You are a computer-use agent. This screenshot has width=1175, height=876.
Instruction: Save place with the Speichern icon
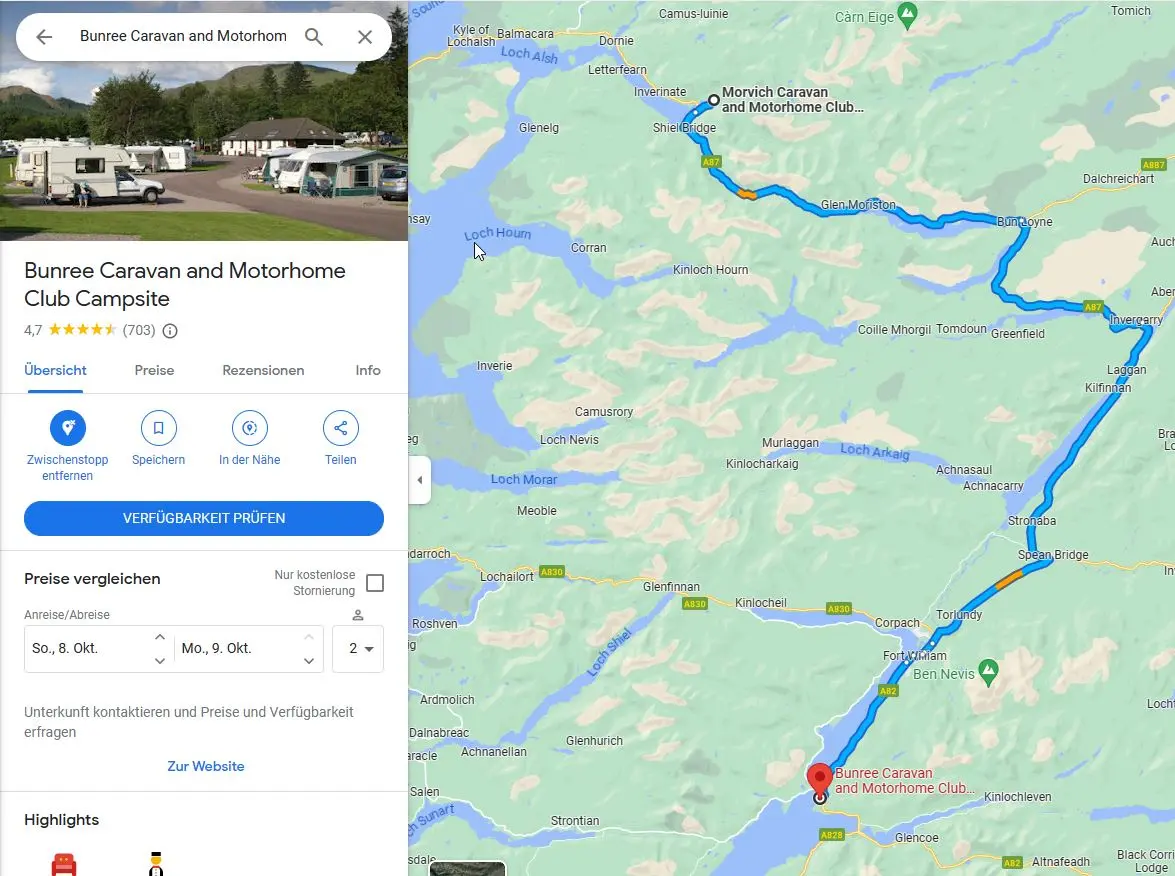tap(159, 428)
